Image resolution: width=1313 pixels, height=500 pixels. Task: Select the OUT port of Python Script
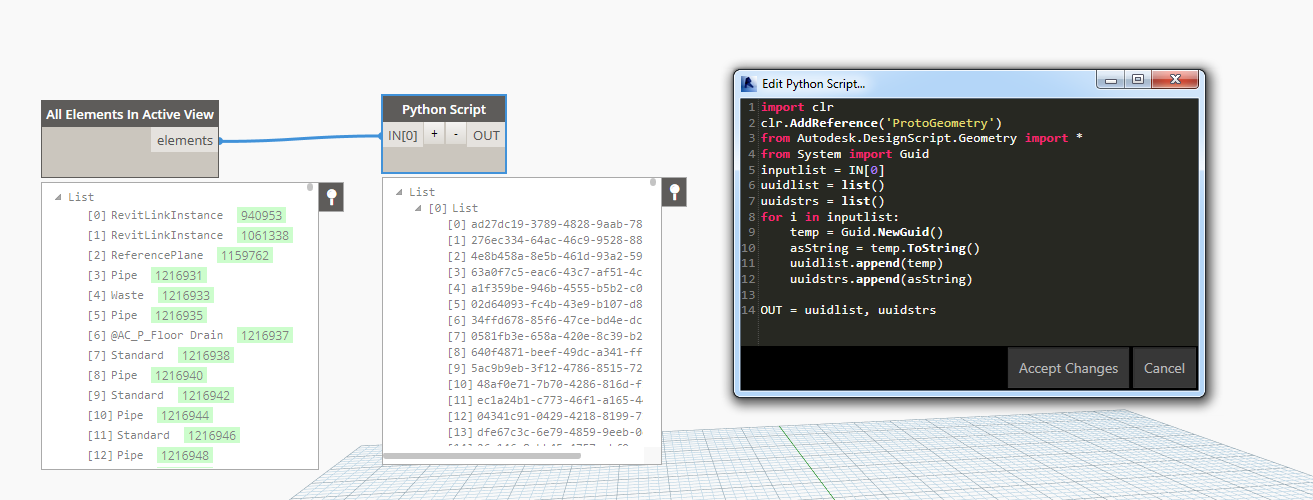[486, 135]
